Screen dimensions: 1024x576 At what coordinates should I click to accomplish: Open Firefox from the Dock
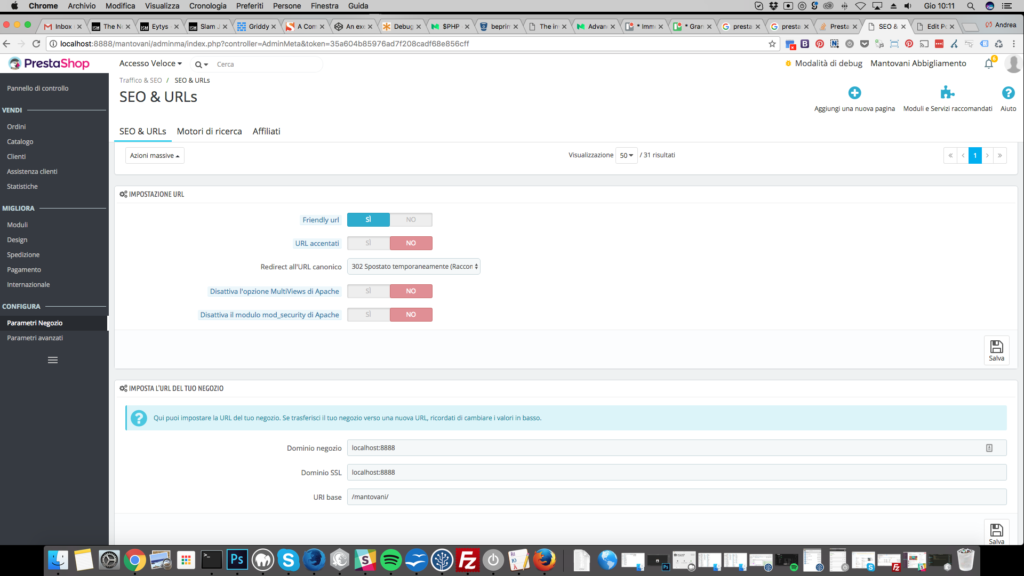[x=544, y=560]
